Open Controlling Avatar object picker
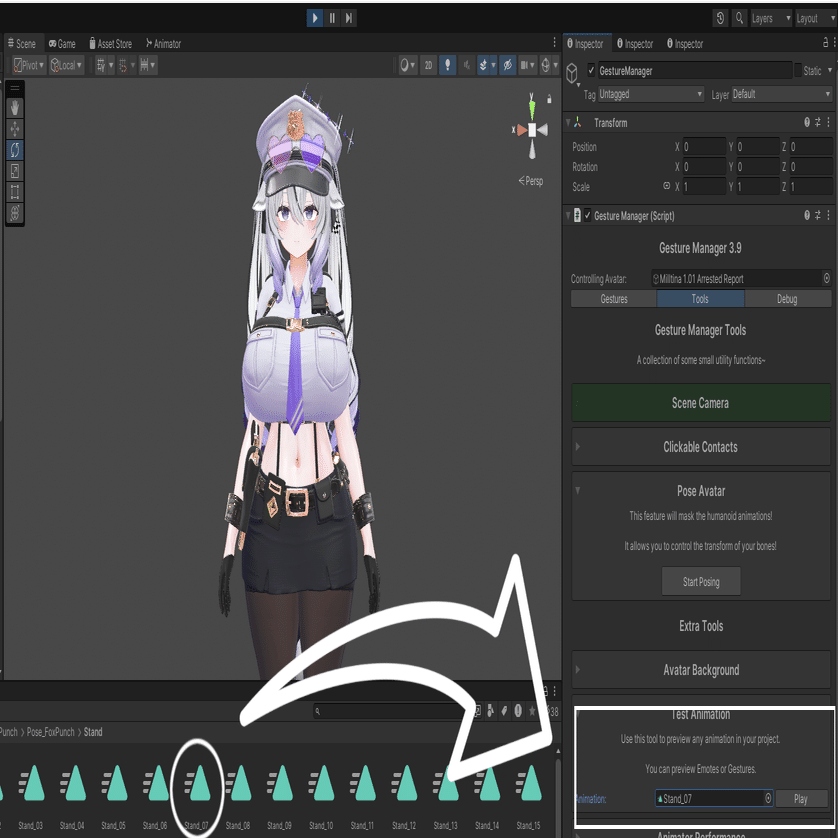 tap(827, 278)
